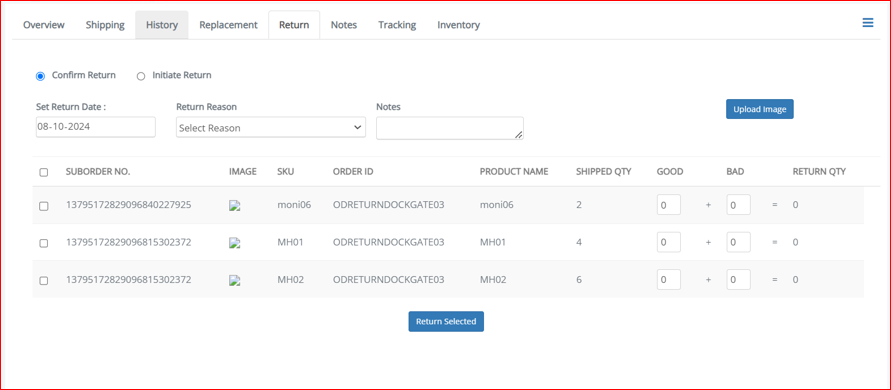The image size is (891, 390).
Task: Click the PRODUCT NAME column header
Action: pyautogui.click(x=514, y=172)
